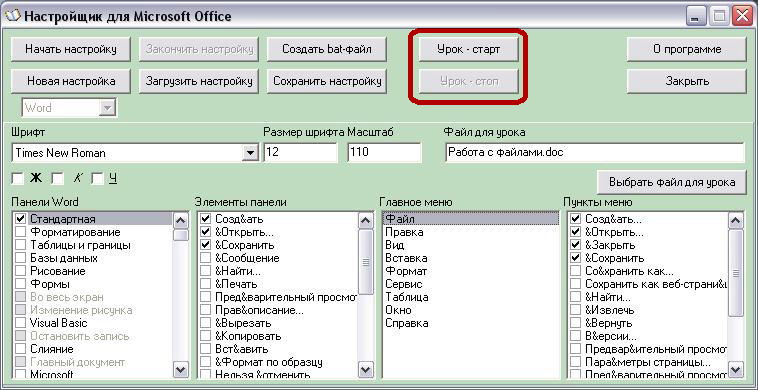Select Правка in Главное меню list
Image resolution: width=758 pixels, height=390 pixels.
470,232
